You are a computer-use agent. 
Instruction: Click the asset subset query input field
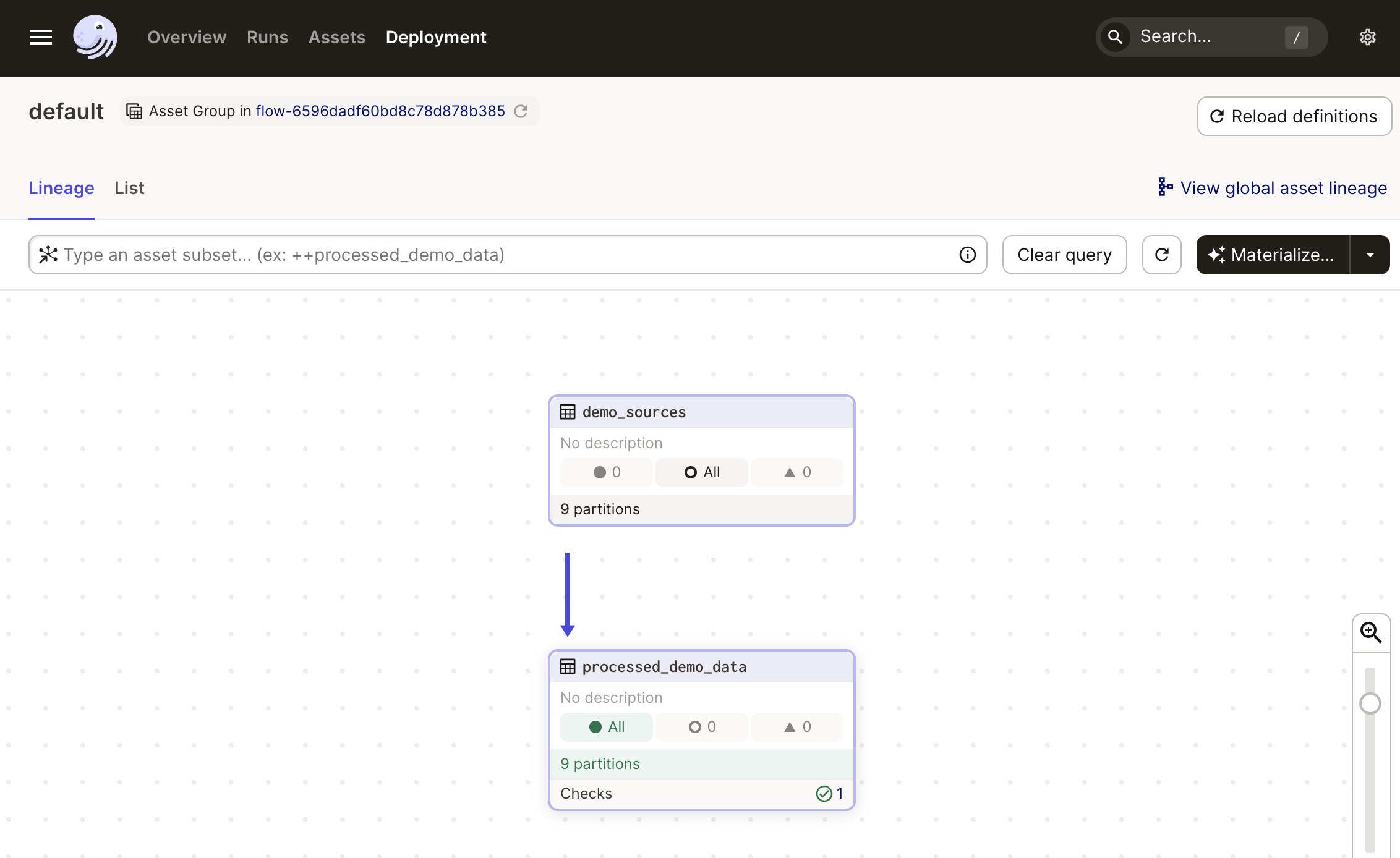(433, 255)
